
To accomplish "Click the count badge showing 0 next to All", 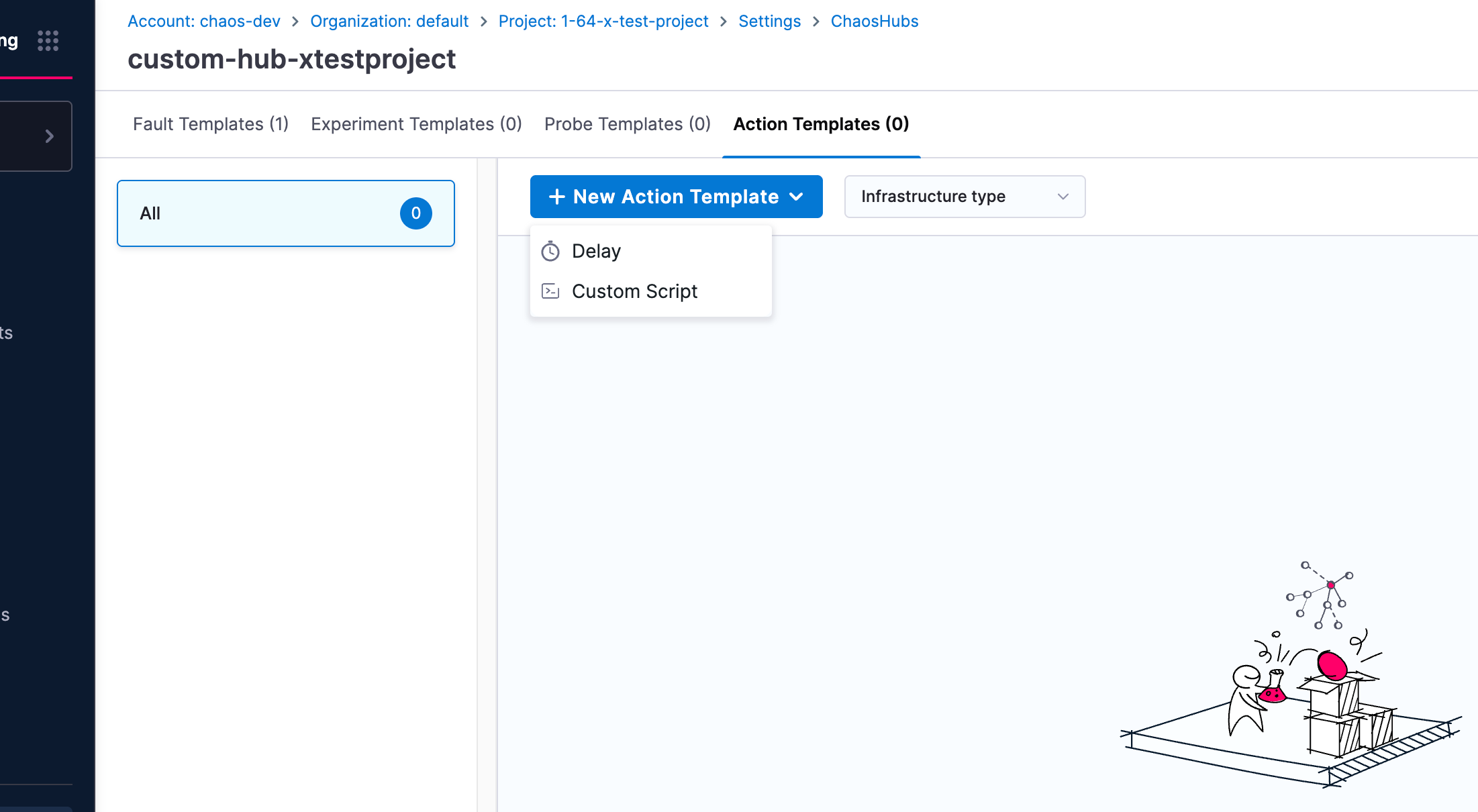I will (x=415, y=213).
